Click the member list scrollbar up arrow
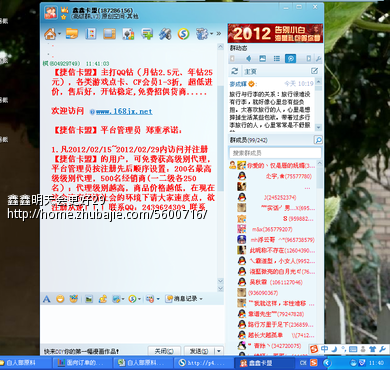390x370 pixels. point(319,163)
